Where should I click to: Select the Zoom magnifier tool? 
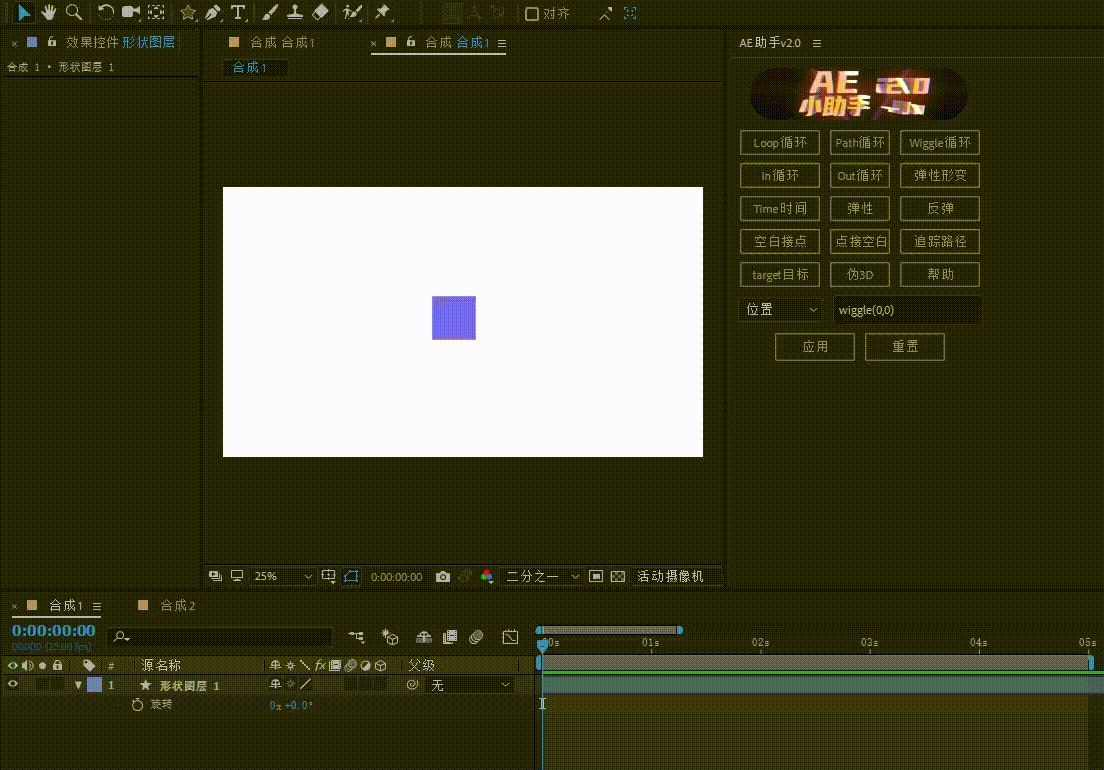tap(73, 13)
